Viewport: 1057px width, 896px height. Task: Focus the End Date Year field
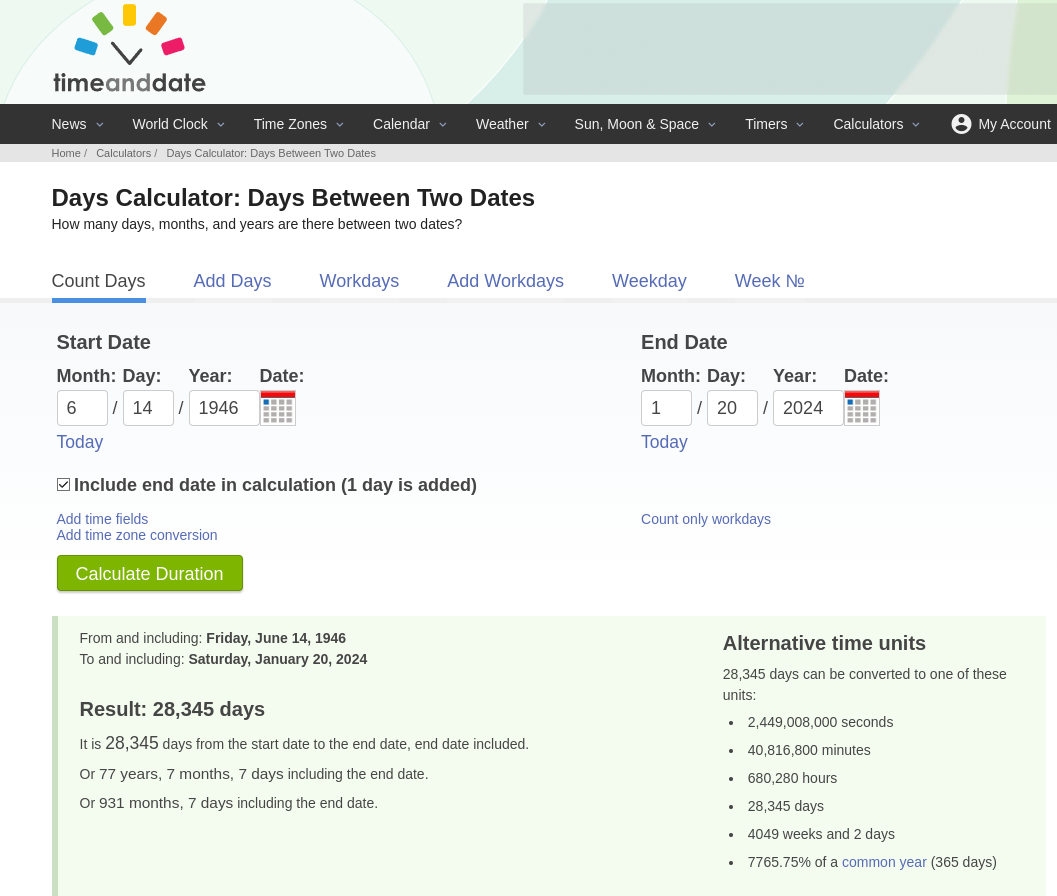tap(808, 408)
